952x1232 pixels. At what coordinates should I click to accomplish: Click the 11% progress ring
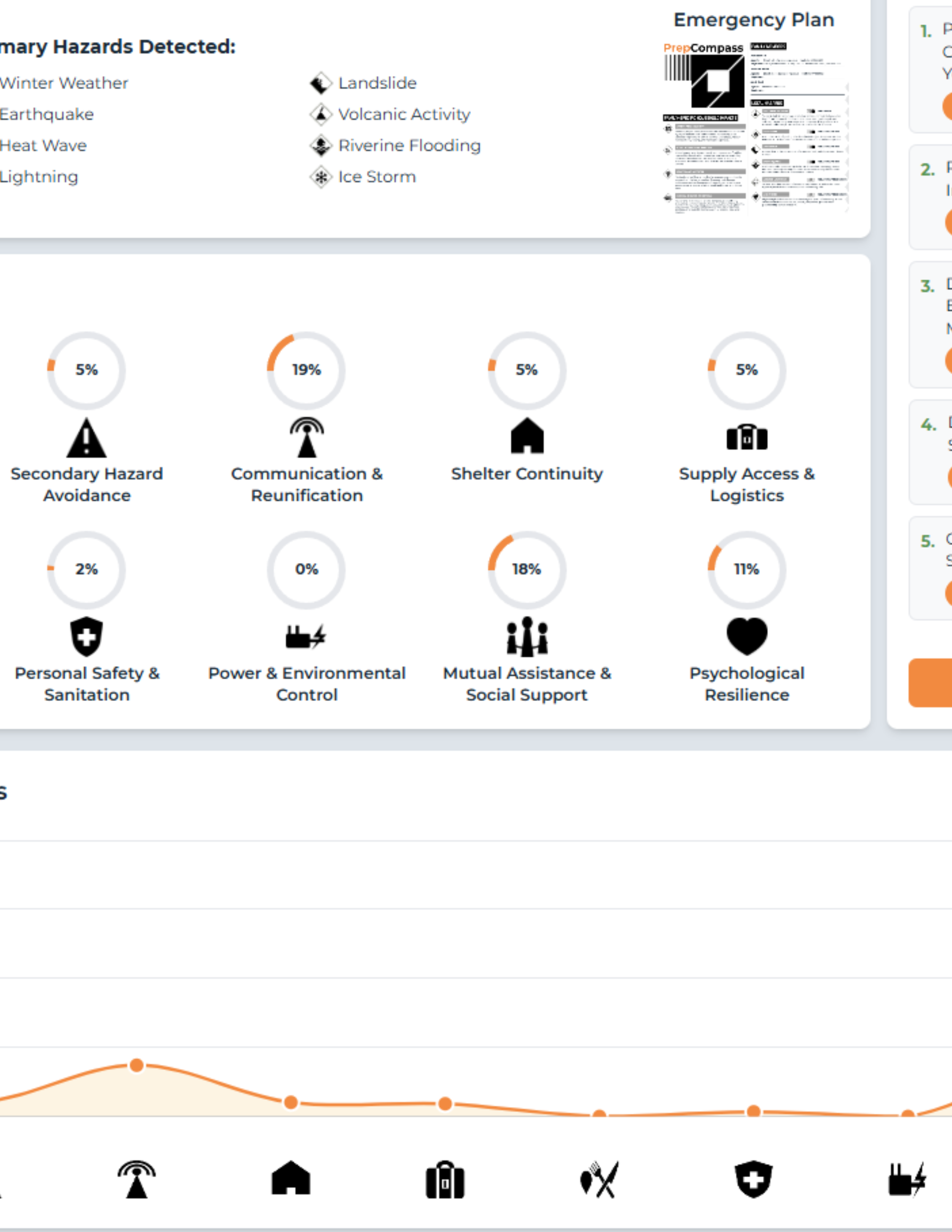coord(747,570)
